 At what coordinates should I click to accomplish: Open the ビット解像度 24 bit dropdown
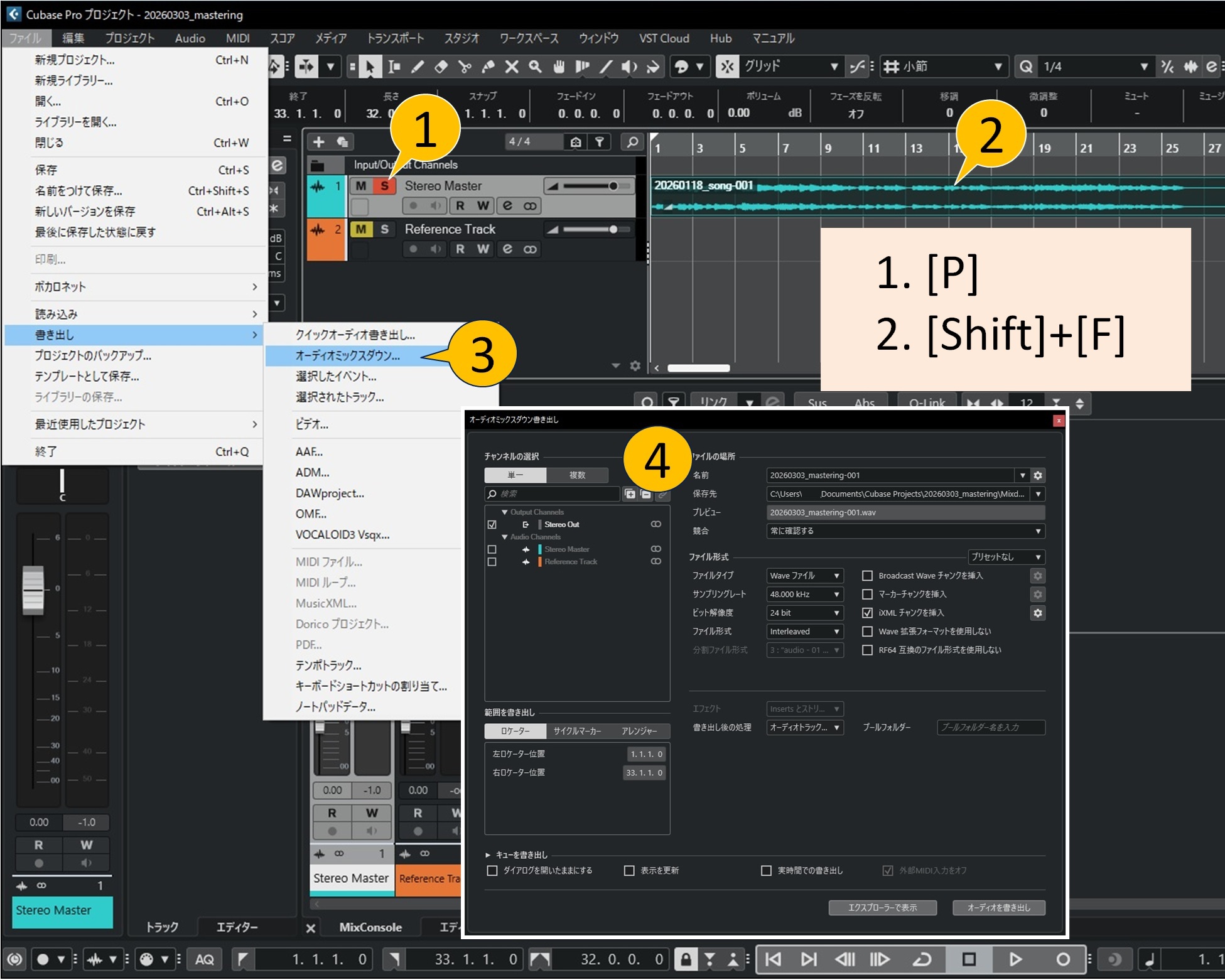805,613
